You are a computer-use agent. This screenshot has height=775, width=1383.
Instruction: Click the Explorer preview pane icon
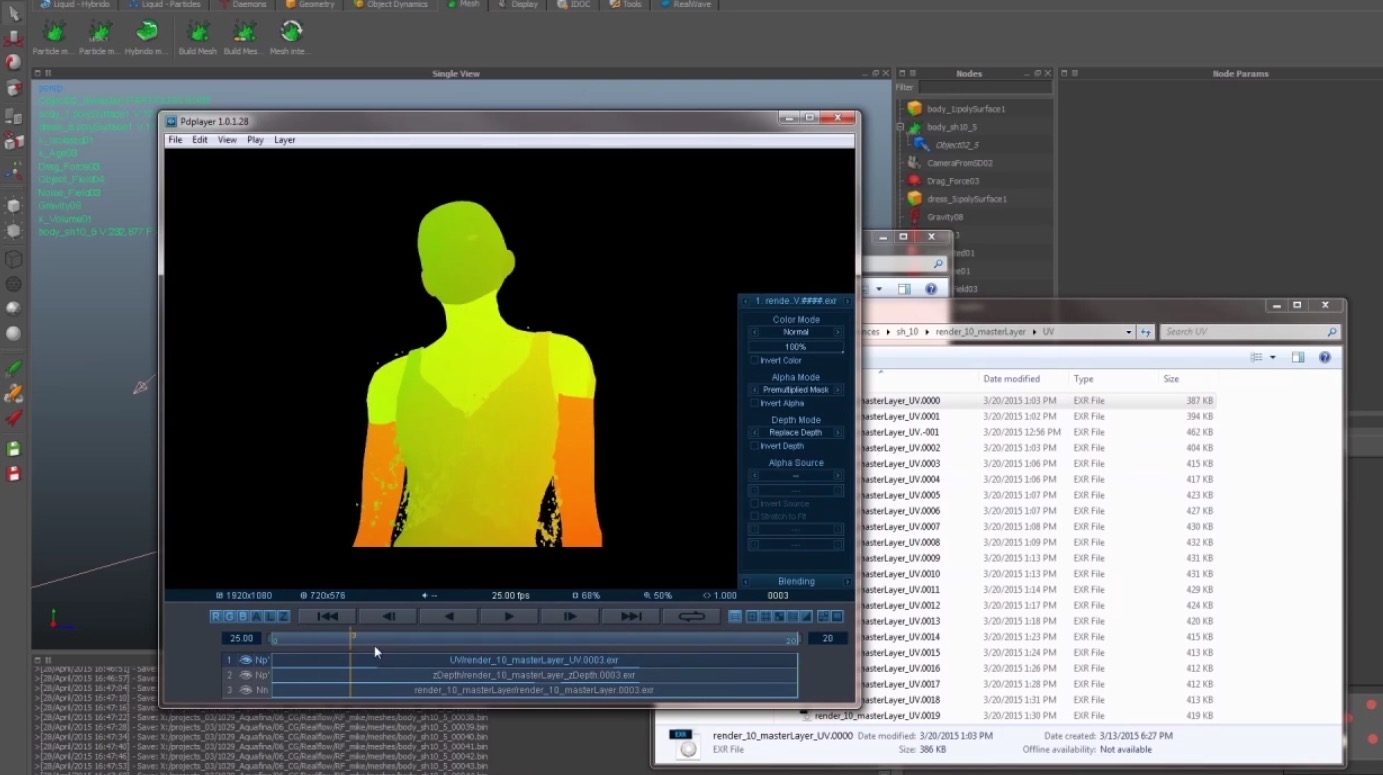point(1298,357)
